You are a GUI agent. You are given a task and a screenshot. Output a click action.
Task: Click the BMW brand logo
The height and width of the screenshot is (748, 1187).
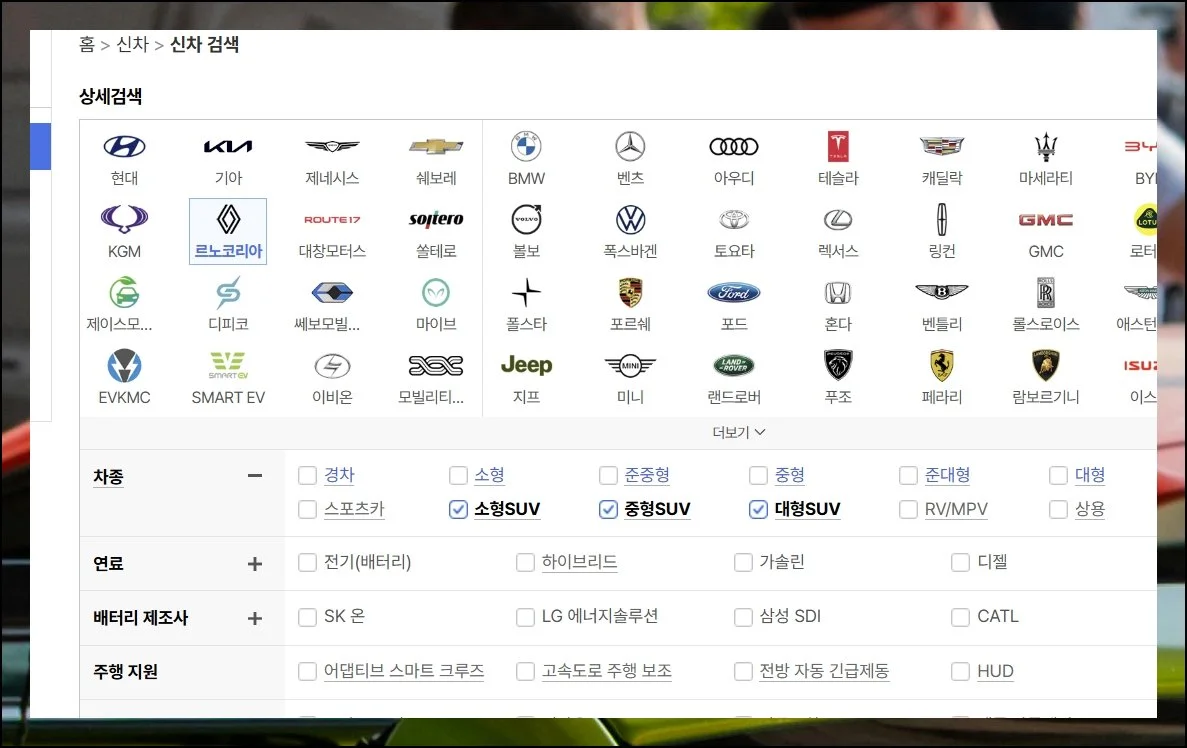(x=526, y=147)
